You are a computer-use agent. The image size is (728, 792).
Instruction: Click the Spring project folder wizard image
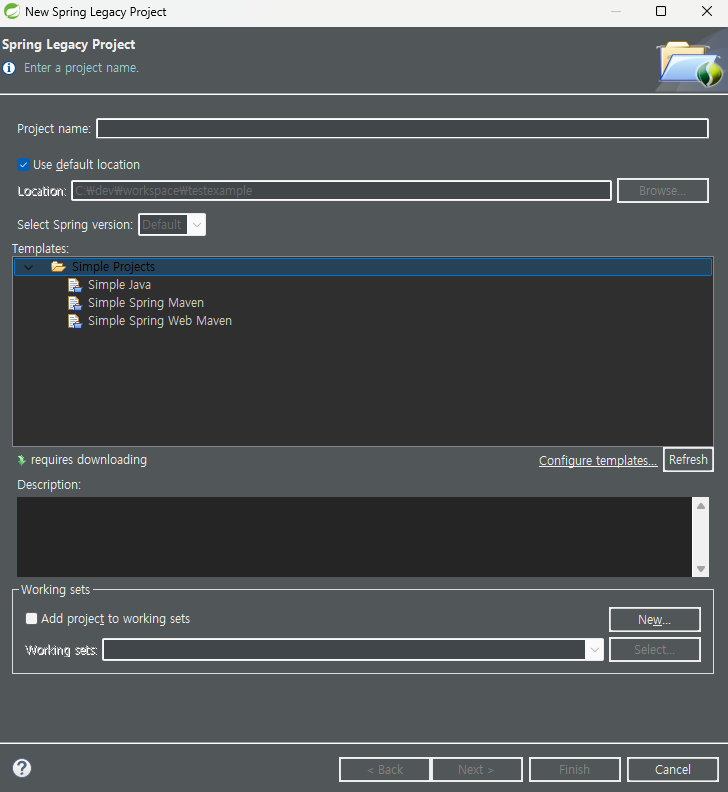pos(690,63)
